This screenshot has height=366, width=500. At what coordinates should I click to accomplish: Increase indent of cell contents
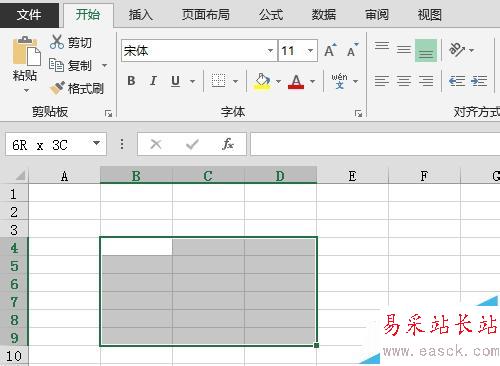tap(479, 81)
